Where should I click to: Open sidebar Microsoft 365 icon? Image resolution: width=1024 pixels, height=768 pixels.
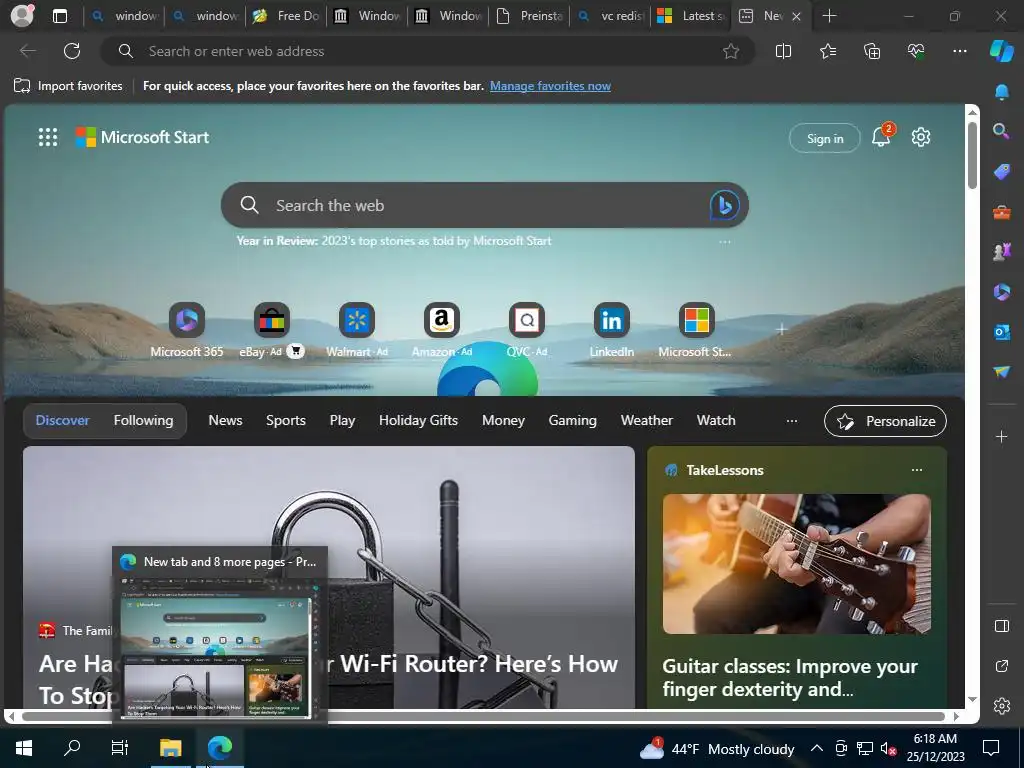pyautogui.click(x=1001, y=291)
